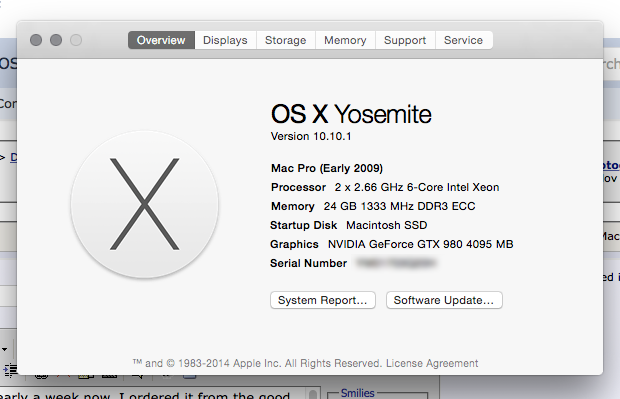
Task: Open System Report
Action: pyautogui.click(x=323, y=300)
